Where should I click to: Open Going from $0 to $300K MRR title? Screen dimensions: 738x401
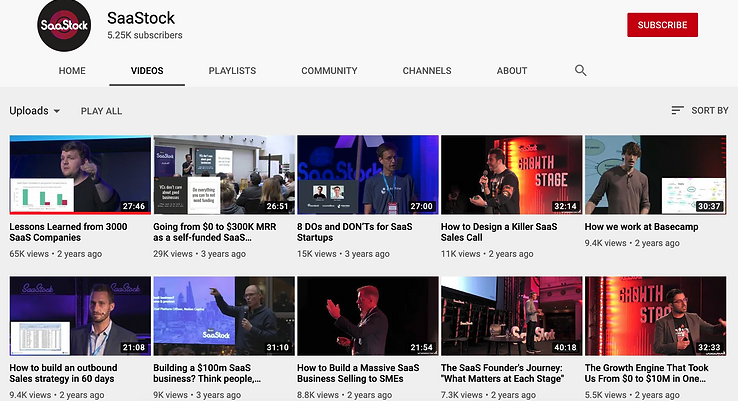click(215, 232)
